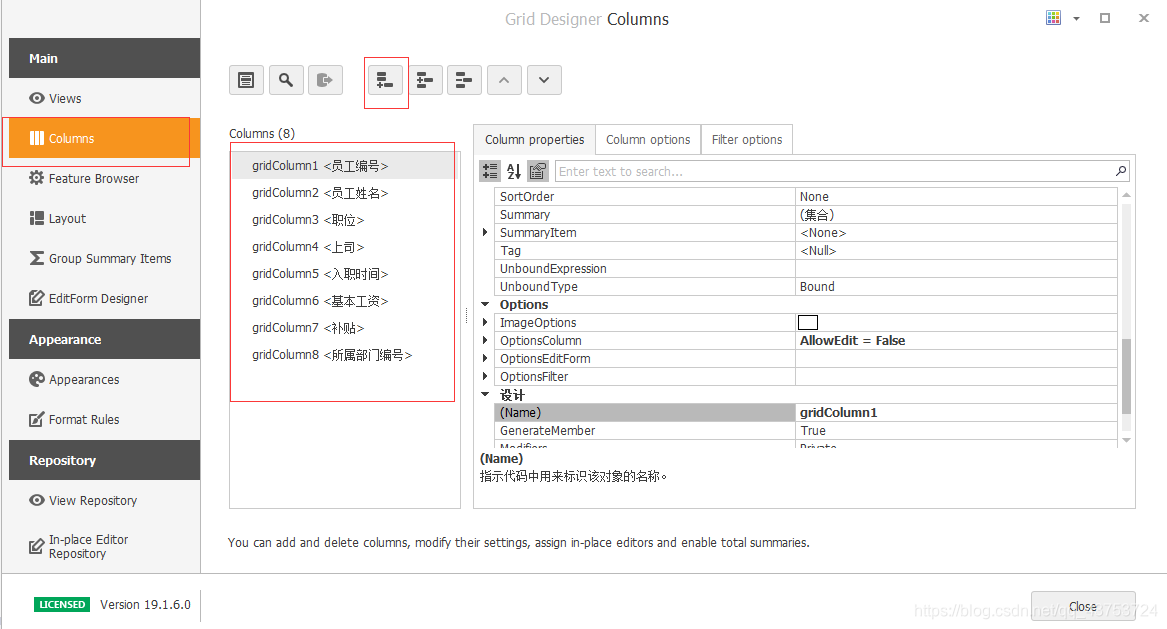Expand the ImageOptions property
Viewport: 1167px width, 629px height.
point(485,322)
